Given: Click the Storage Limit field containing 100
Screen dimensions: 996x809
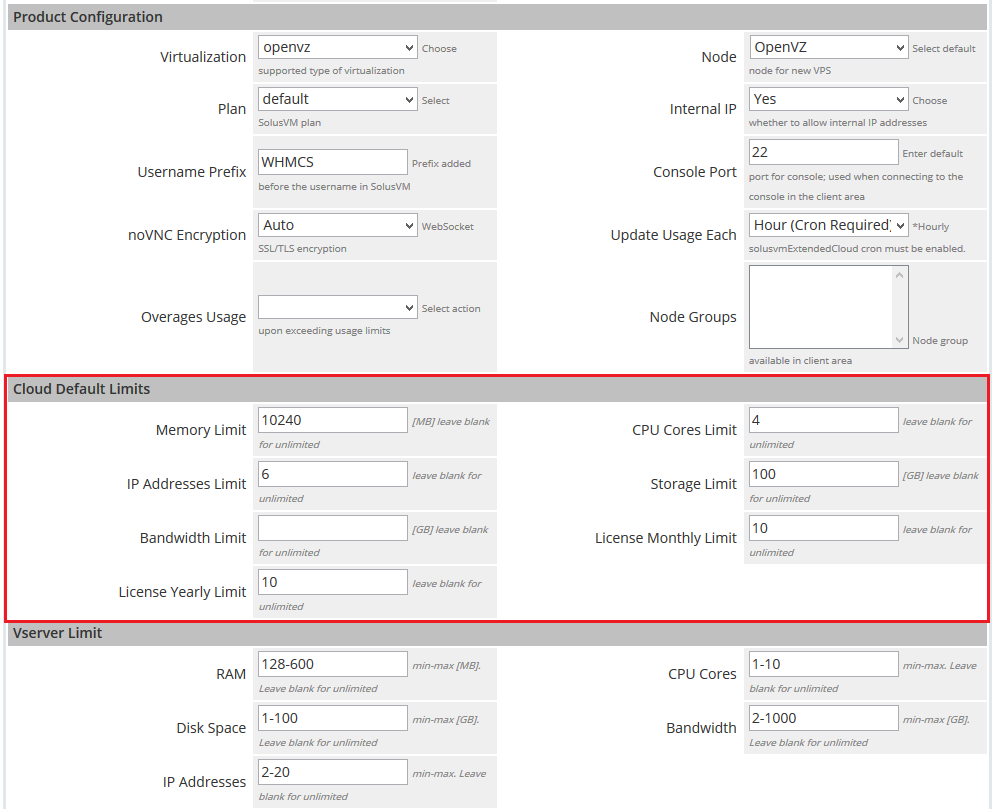Looking at the screenshot, I should pyautogui.click(x=823, y=474).
